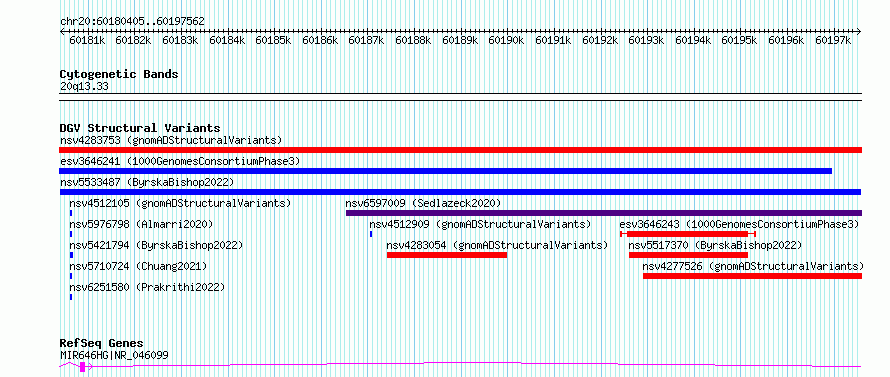890x377 pixels.
Task: Click the small blue nsv6251580 marker
Action: [71, 297]
